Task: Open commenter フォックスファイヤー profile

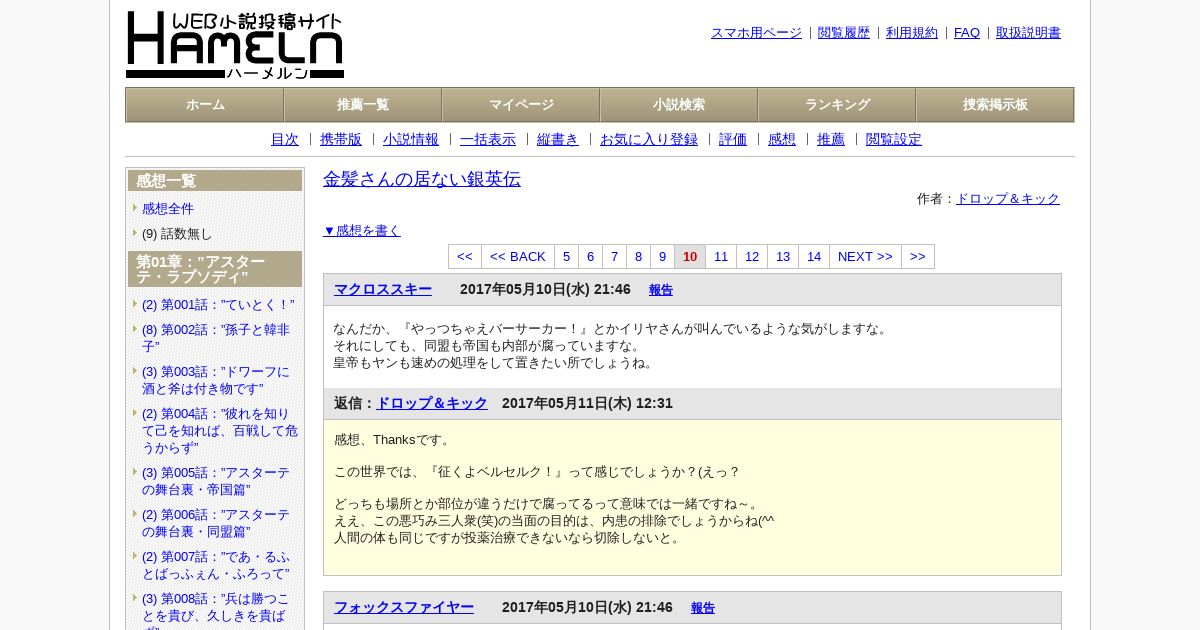Action: pos(404,607)
